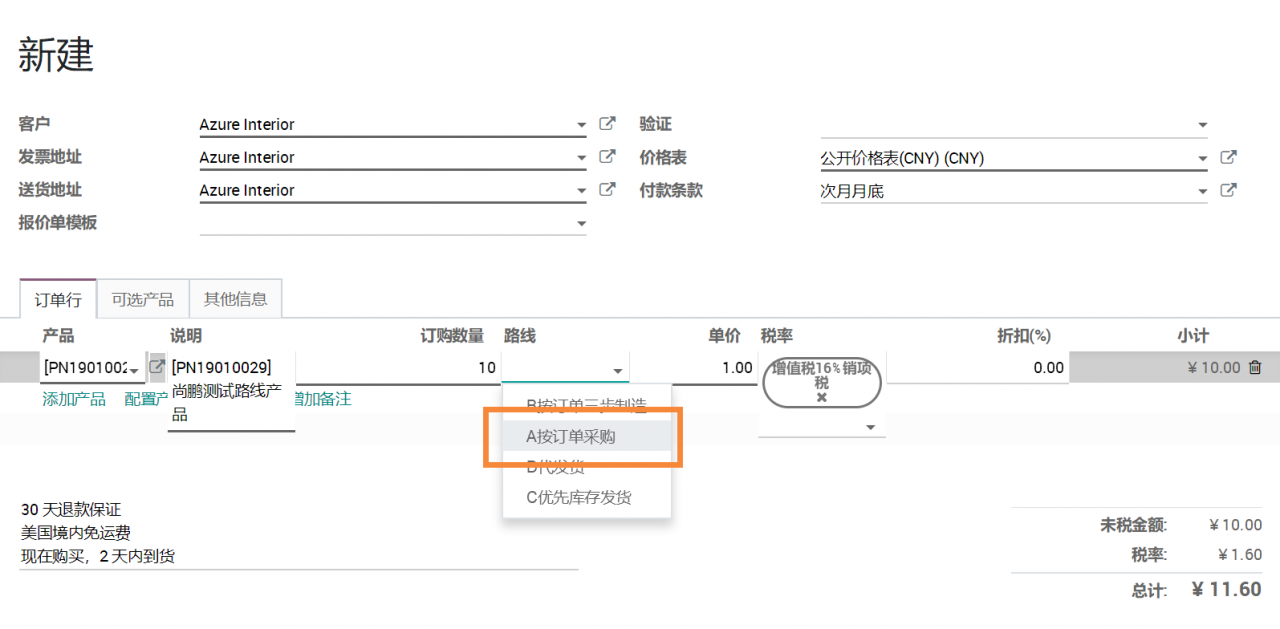Expand the 验证 dropdown arrow
1280x629 pixels.
1202,125
